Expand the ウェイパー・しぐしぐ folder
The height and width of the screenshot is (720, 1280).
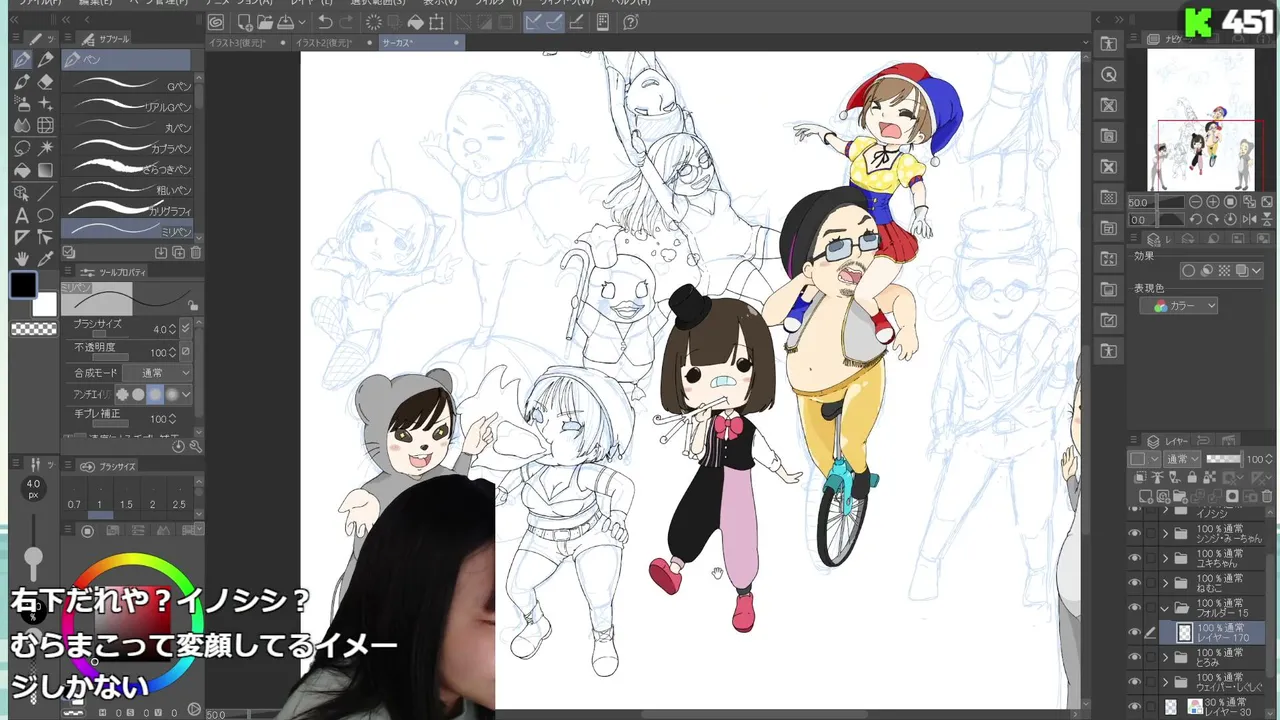tap(1165, 681)
